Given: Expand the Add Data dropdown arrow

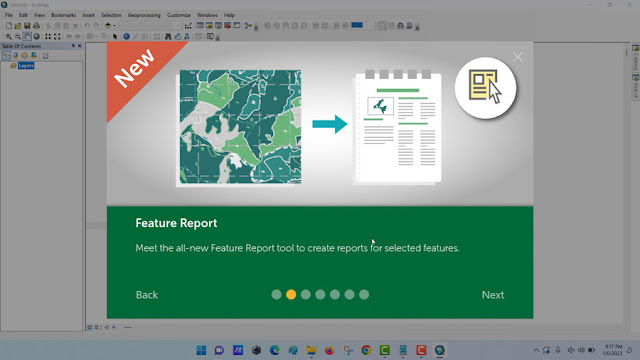Looking at the screenshot, I should point(114,26).
